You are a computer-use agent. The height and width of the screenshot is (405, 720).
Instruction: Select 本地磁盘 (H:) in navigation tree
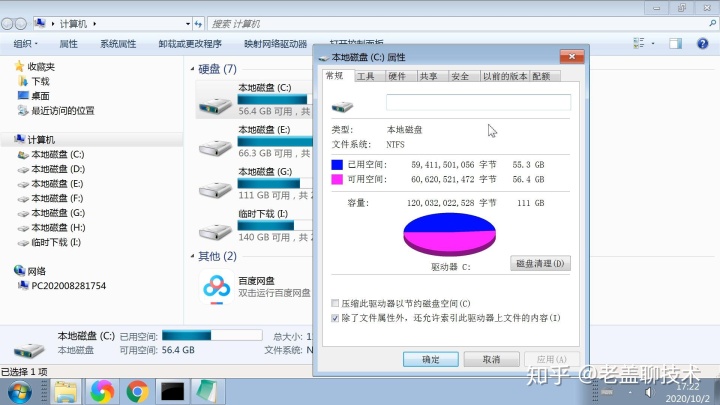(x=58, y=228)
